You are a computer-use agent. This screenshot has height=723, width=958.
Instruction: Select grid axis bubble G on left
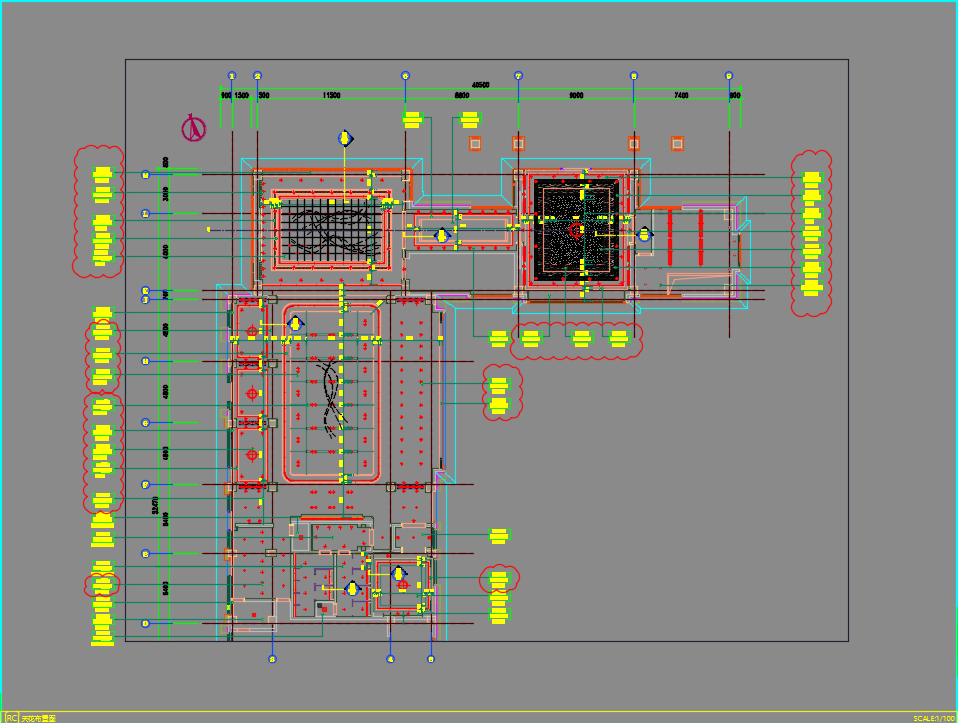pos(145,422)
